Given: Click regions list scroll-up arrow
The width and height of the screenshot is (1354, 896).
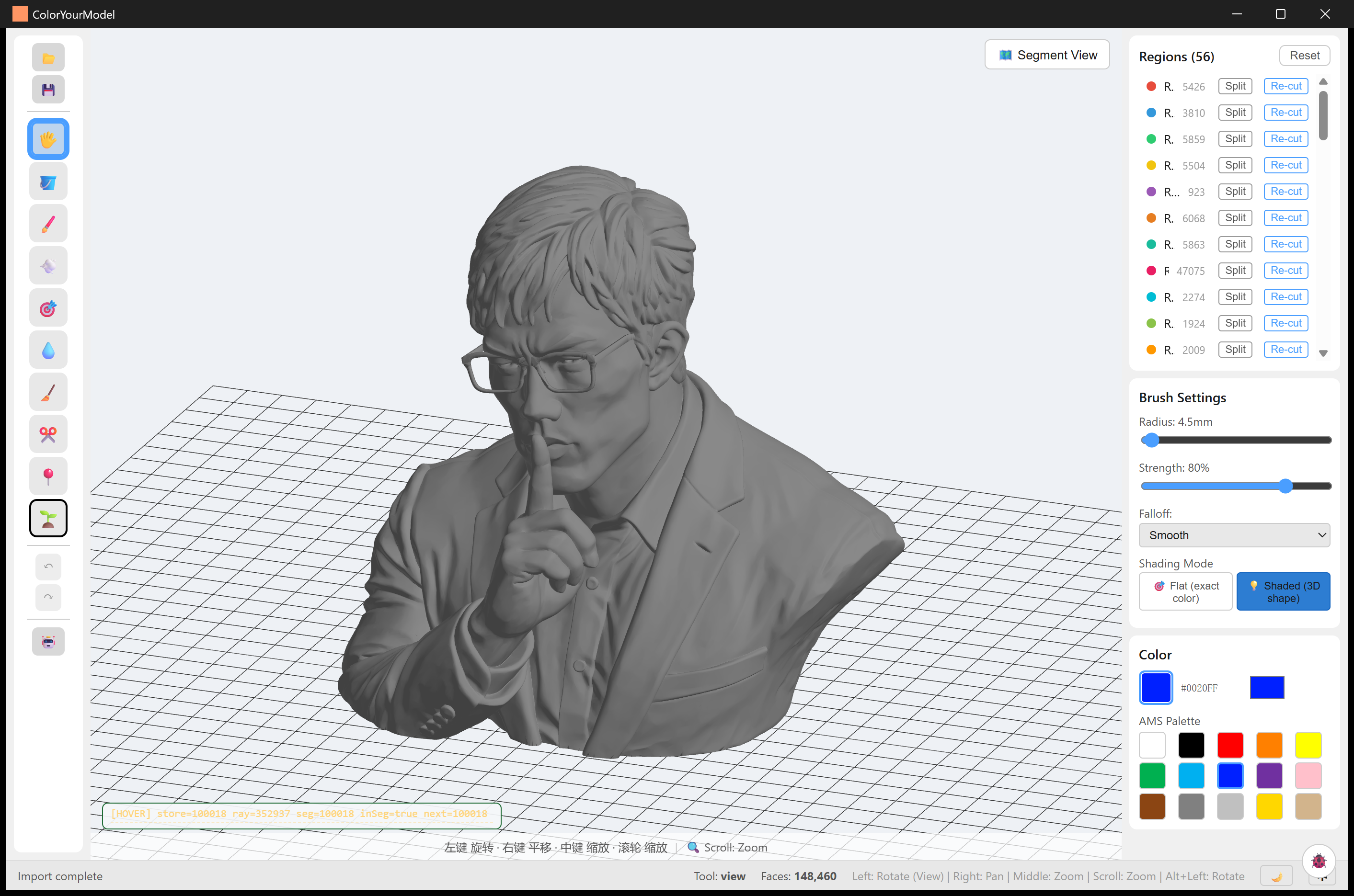Looking at the screenshot, I should pos(1322,81).
